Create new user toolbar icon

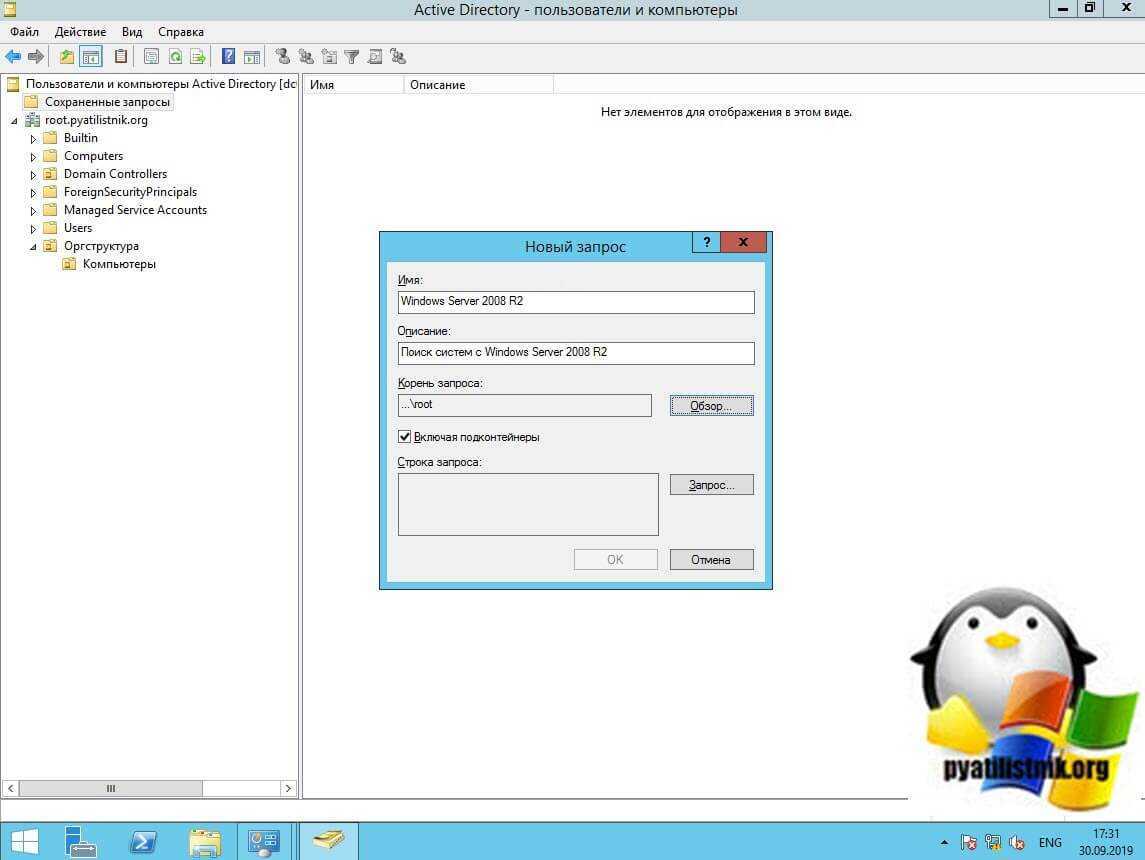coord(283,56)
